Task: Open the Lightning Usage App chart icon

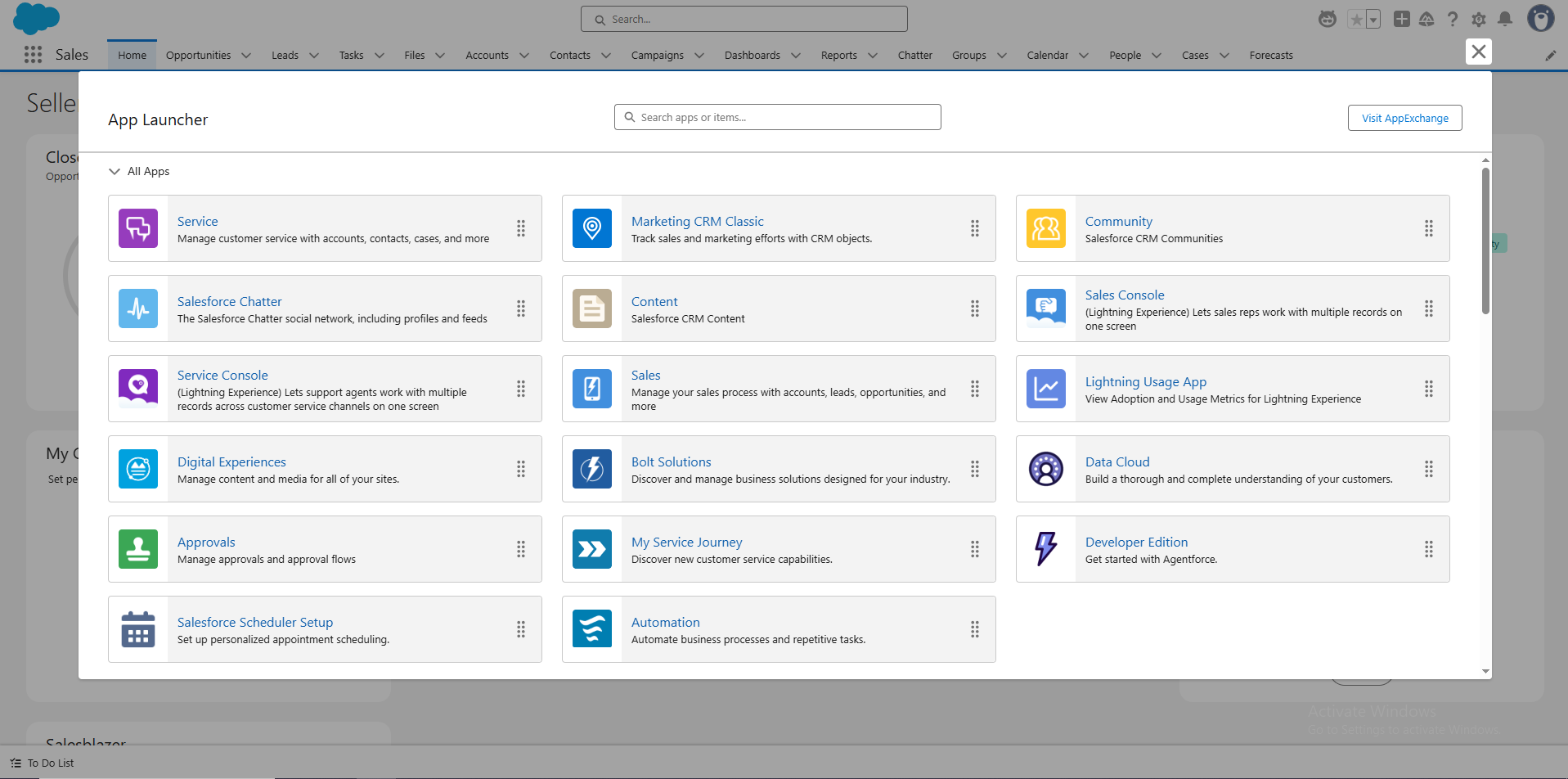Action: click(x=1046, y=389)
